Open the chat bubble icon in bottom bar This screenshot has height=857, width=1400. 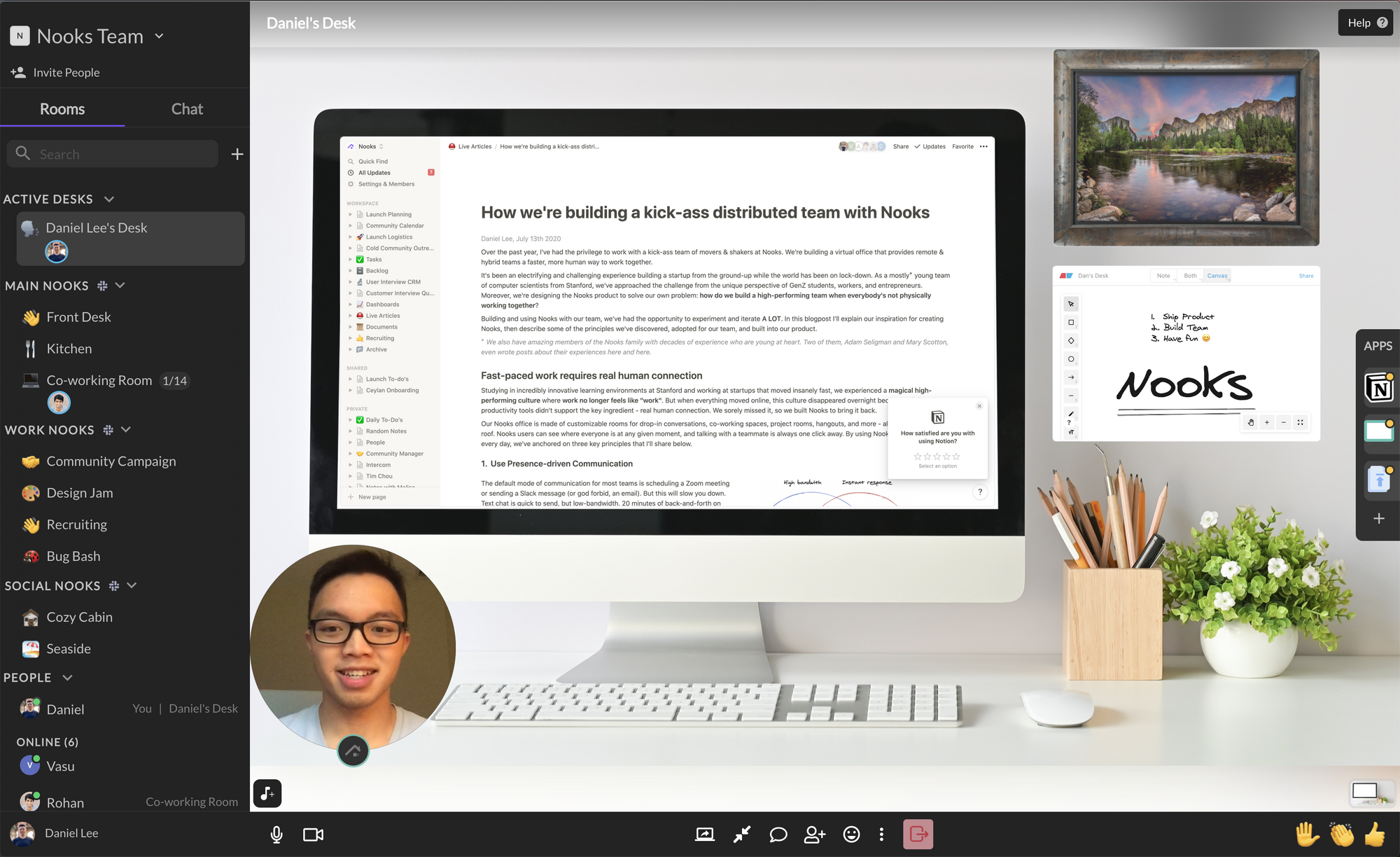point(778,835)
